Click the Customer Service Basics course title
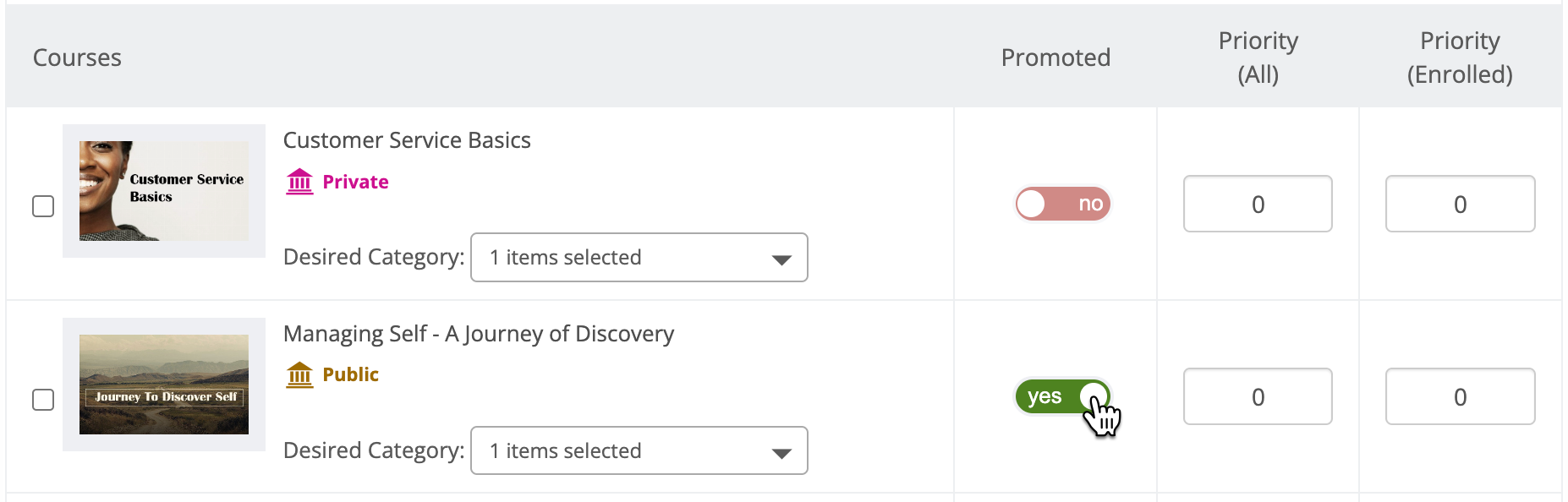Screen dimensions: 1568x502 pyautogui.click(x=407, y=140)
